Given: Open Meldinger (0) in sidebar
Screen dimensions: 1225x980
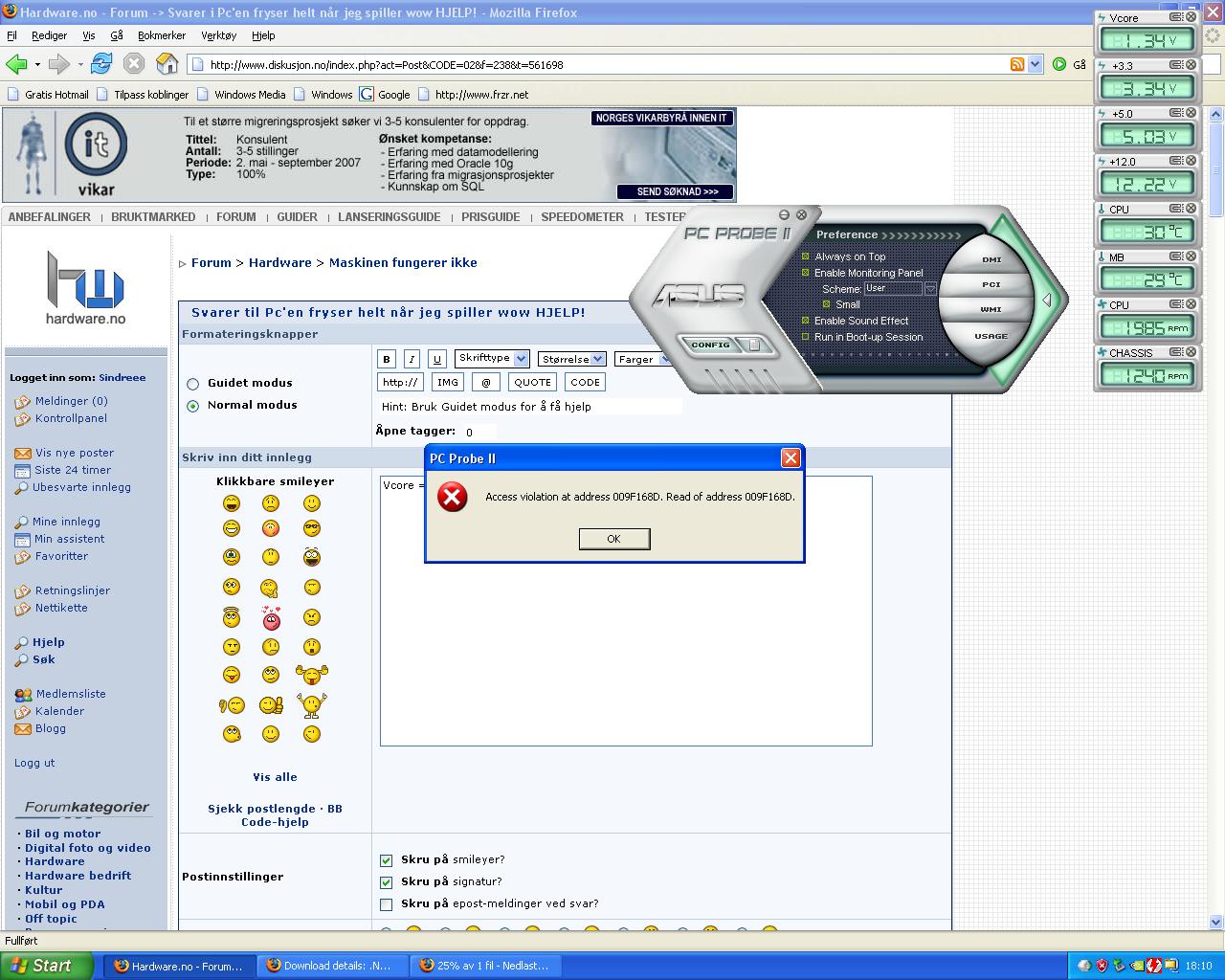Looking at the screenshot, I should point(71,401).
